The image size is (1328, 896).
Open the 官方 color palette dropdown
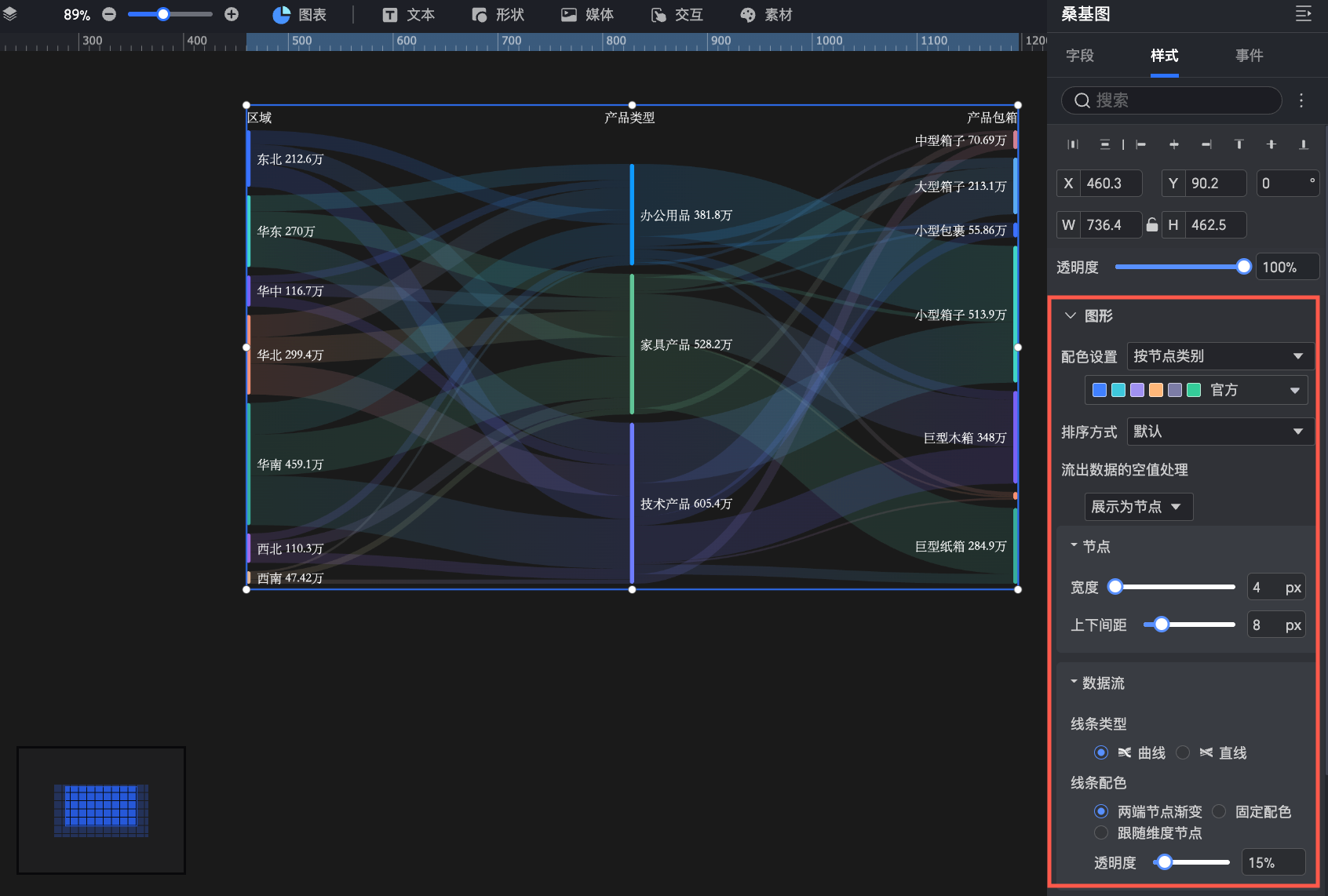[x=1196, y=390]
